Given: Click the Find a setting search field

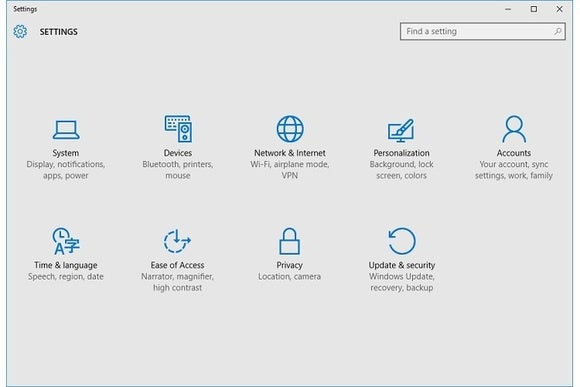Looking at the screenshot, I should pyautogui.click(x=483, y=31).
